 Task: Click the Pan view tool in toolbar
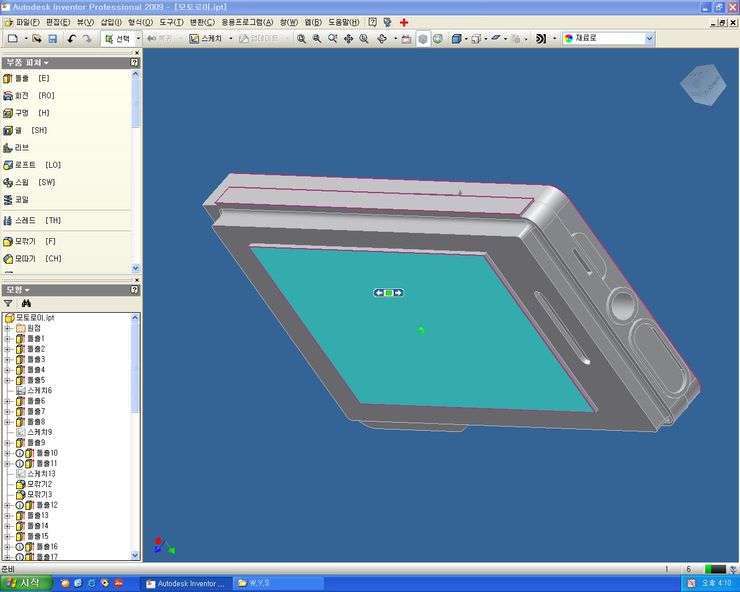348,39
